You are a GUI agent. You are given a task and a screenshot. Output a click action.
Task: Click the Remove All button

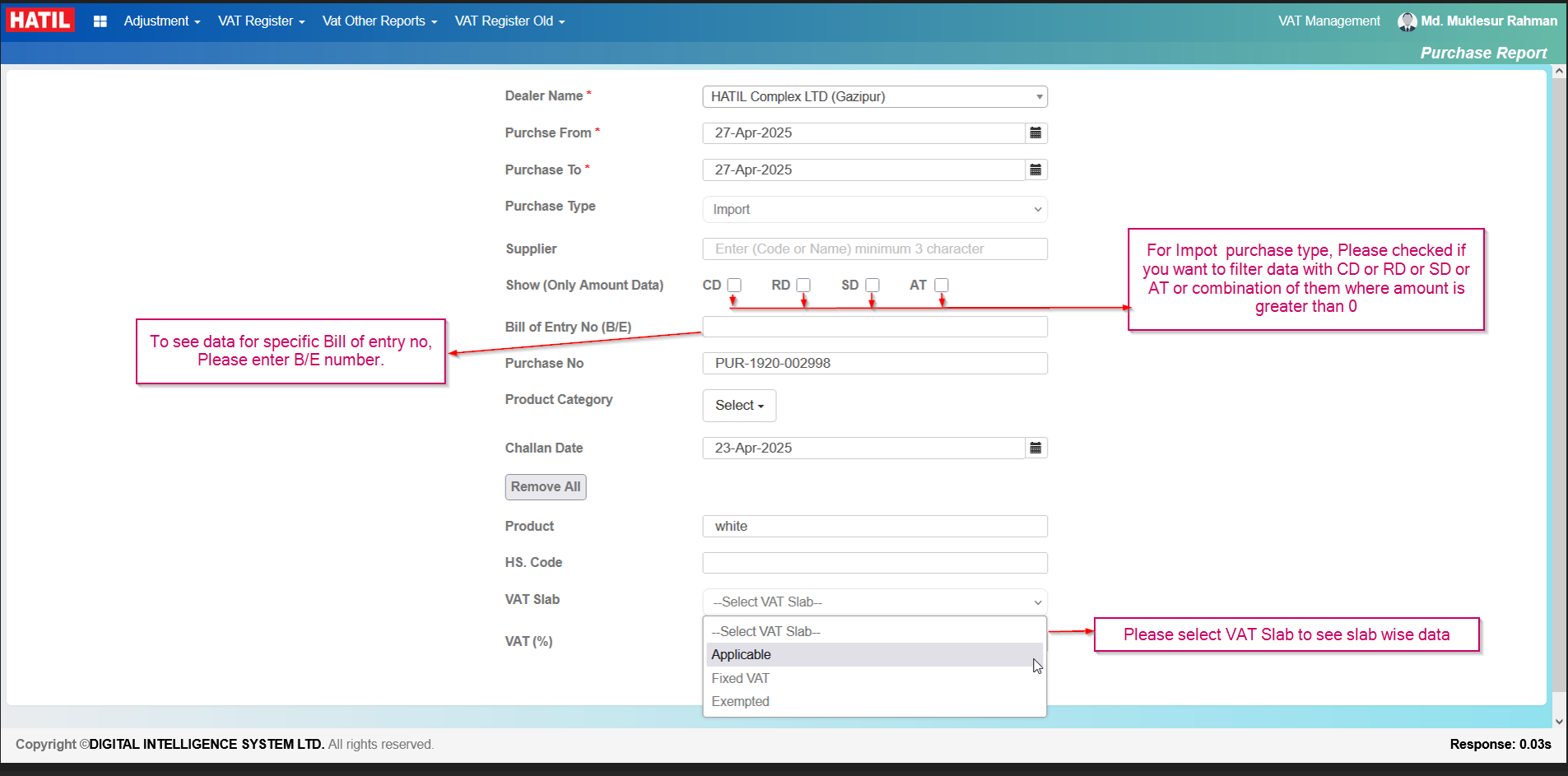(x=546, y=487)
